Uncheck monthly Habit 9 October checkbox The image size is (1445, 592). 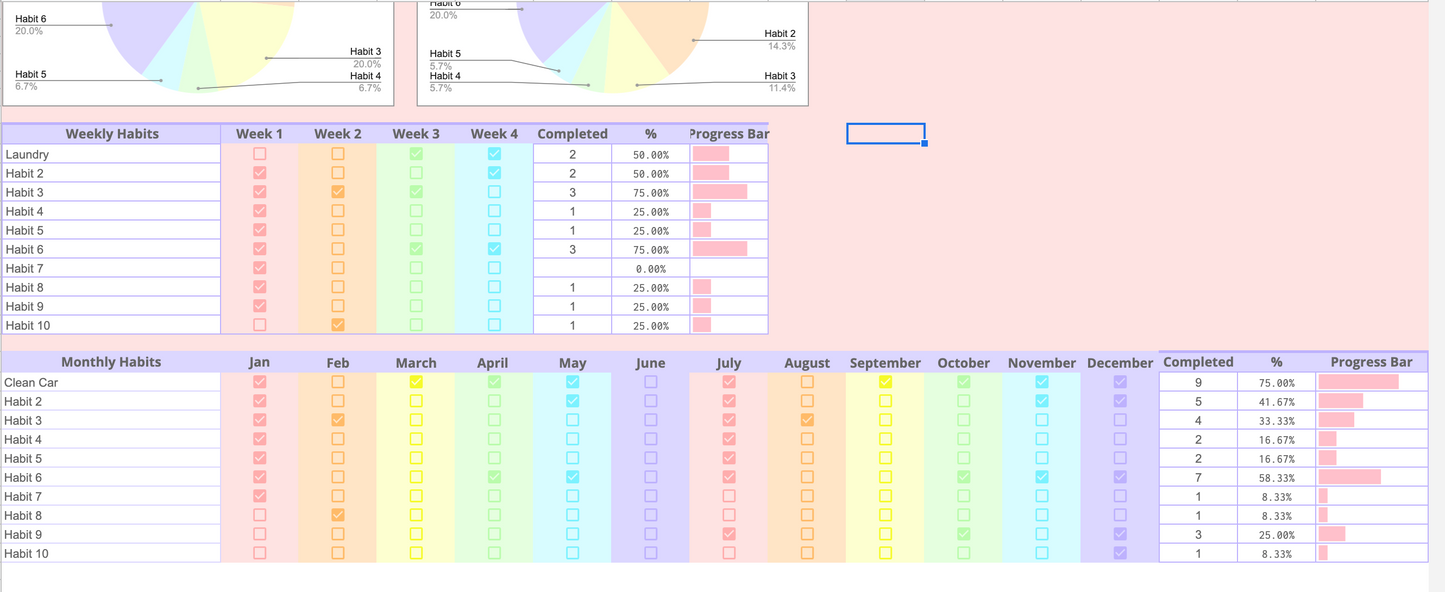tap(963, 534)
